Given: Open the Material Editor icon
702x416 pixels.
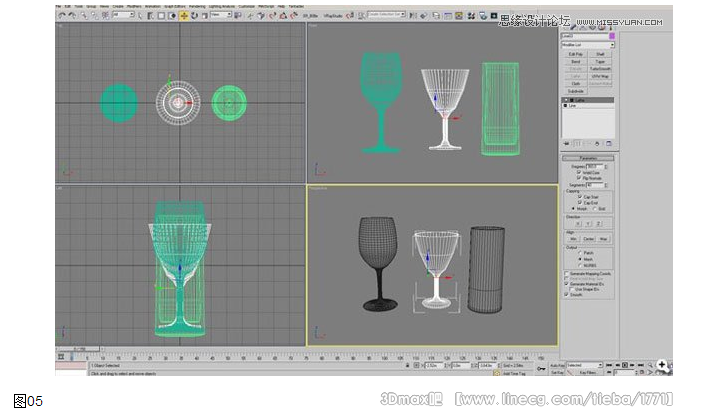Looking at the screenshot, I should pos(471,16).
